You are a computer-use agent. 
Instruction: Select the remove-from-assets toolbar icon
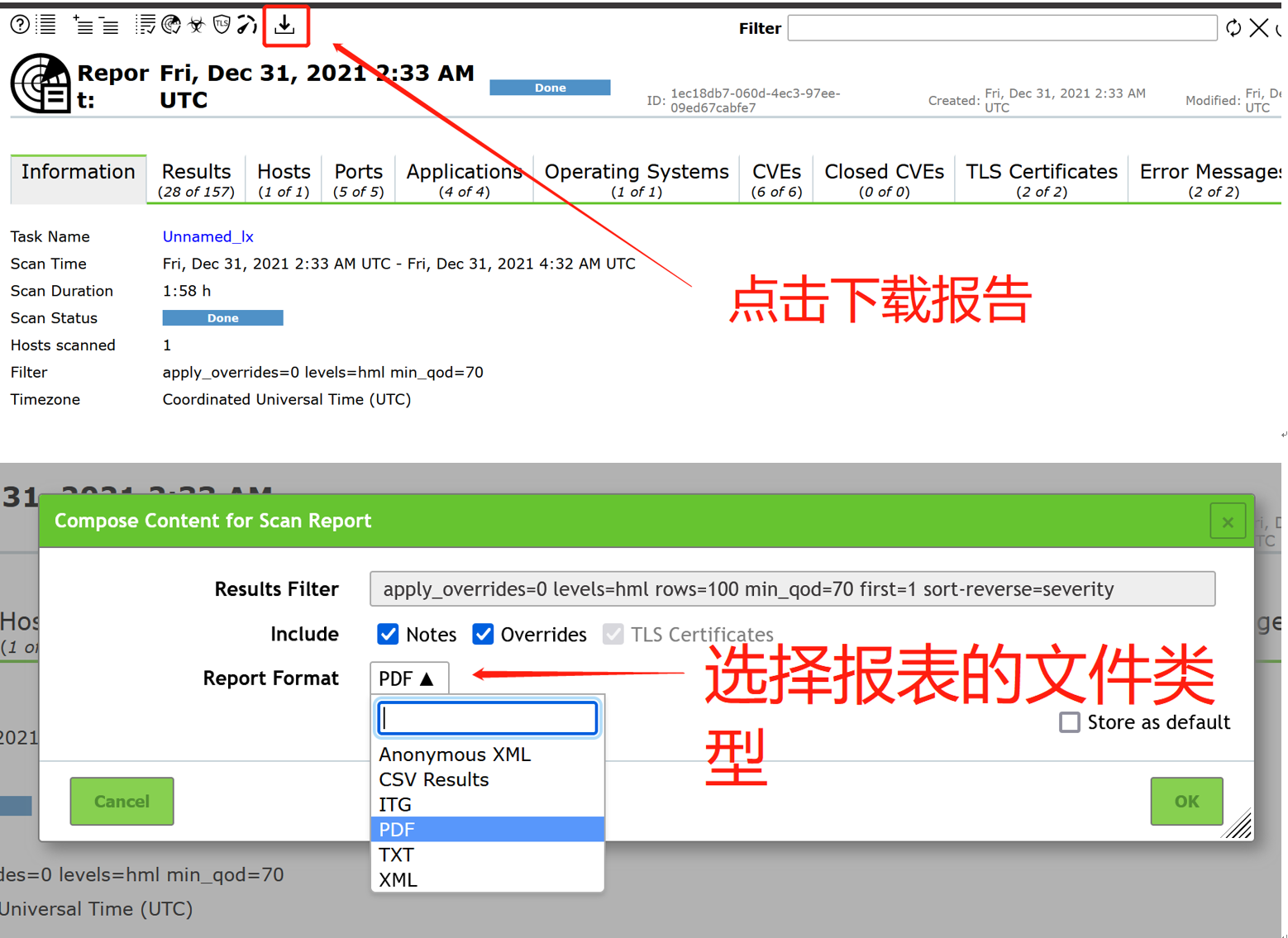(108, 25)
